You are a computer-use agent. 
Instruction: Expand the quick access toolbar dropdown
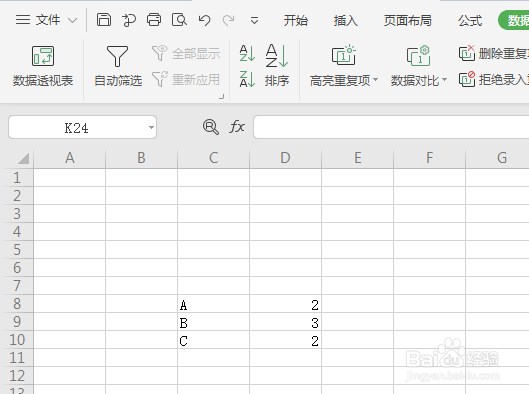coord(254,21)
